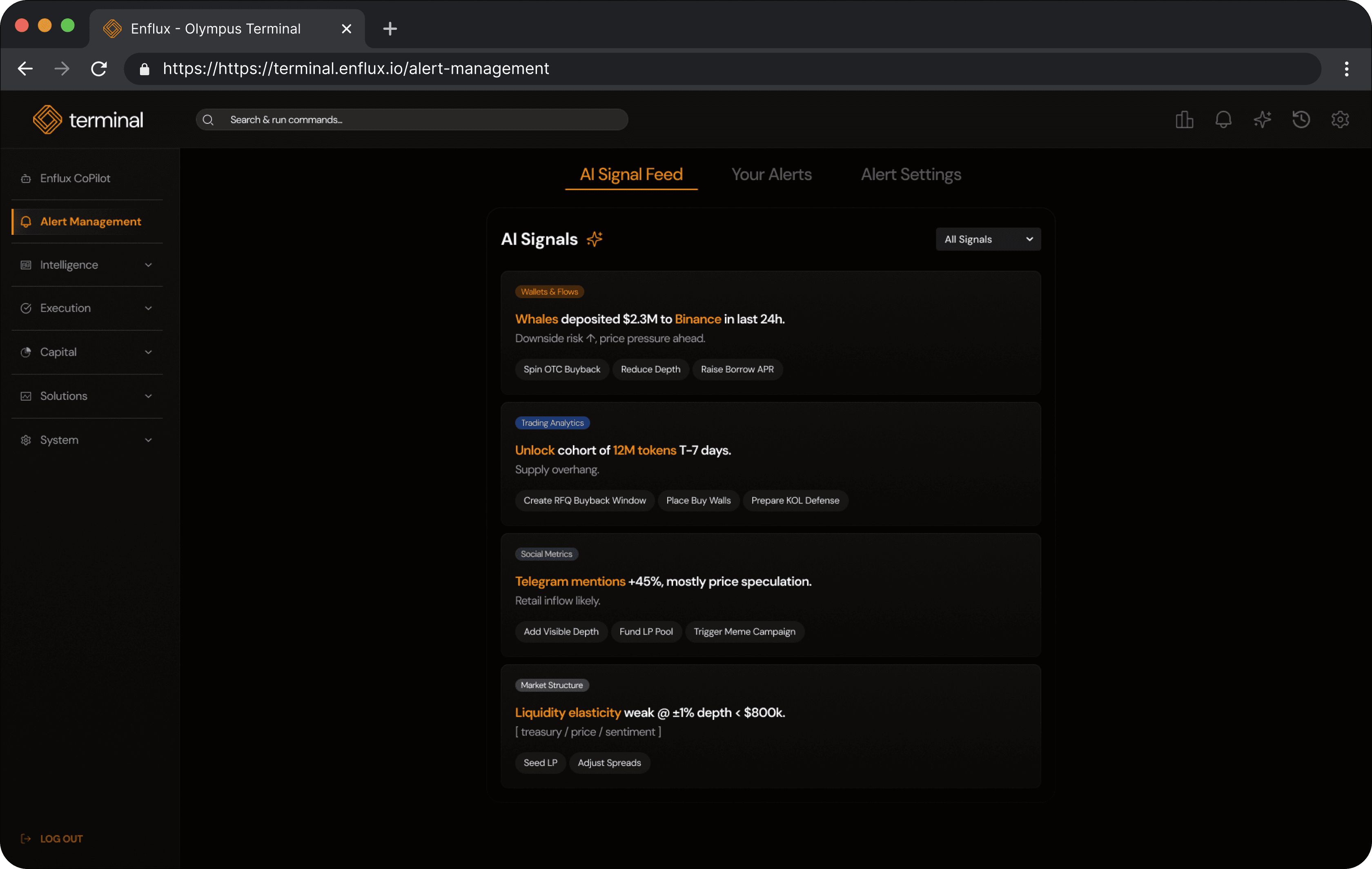This screenshot has width=1372, height=869.
Task: Expand the Capital sidebar section
Action: 87,352
